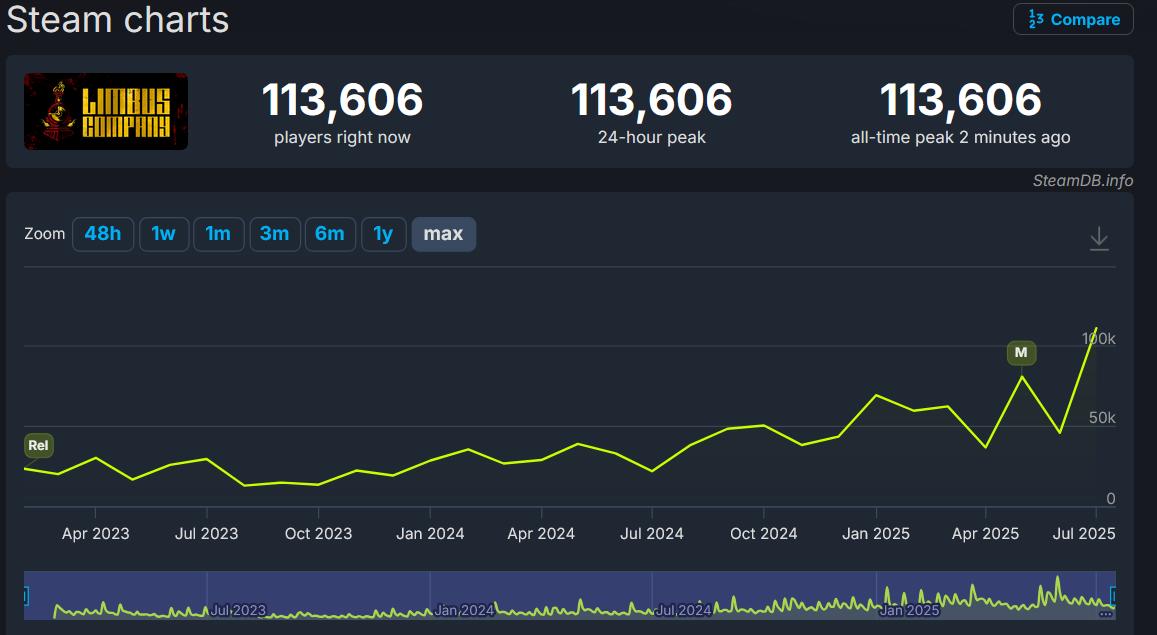Viewport: 1157px width, 635px height.
Task: Click the navigator overview mini chart
Action: coord(570,595)
